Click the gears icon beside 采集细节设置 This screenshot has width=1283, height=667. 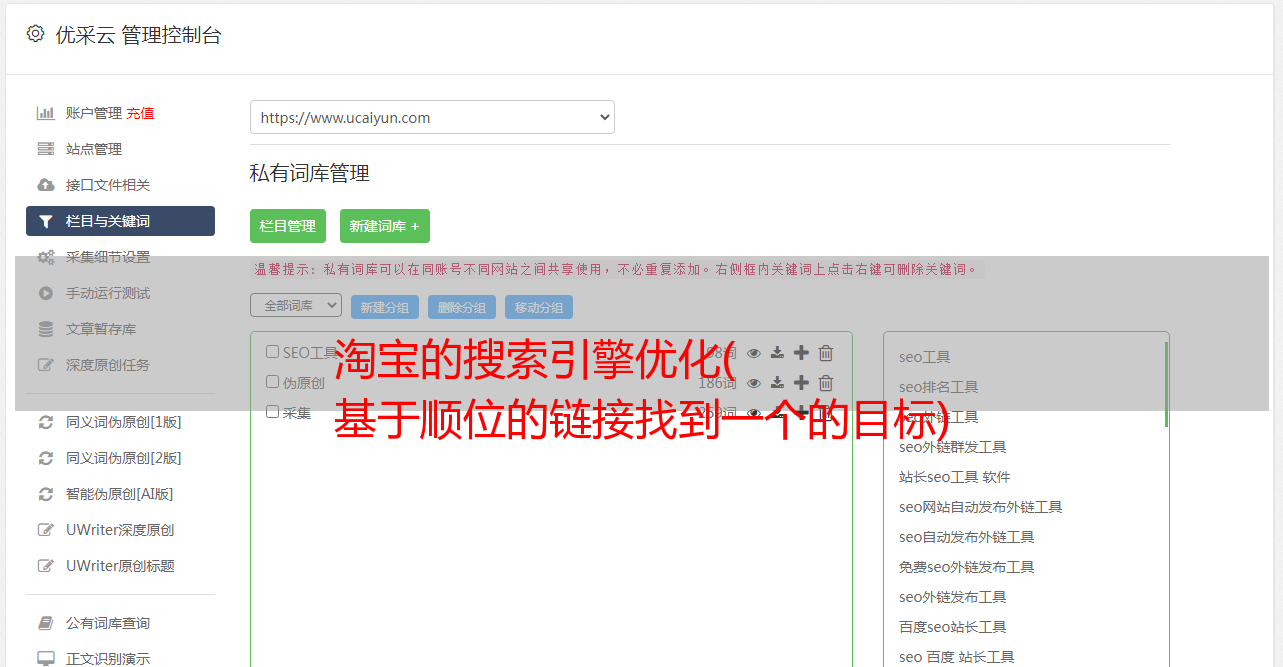tap(45, 257)
